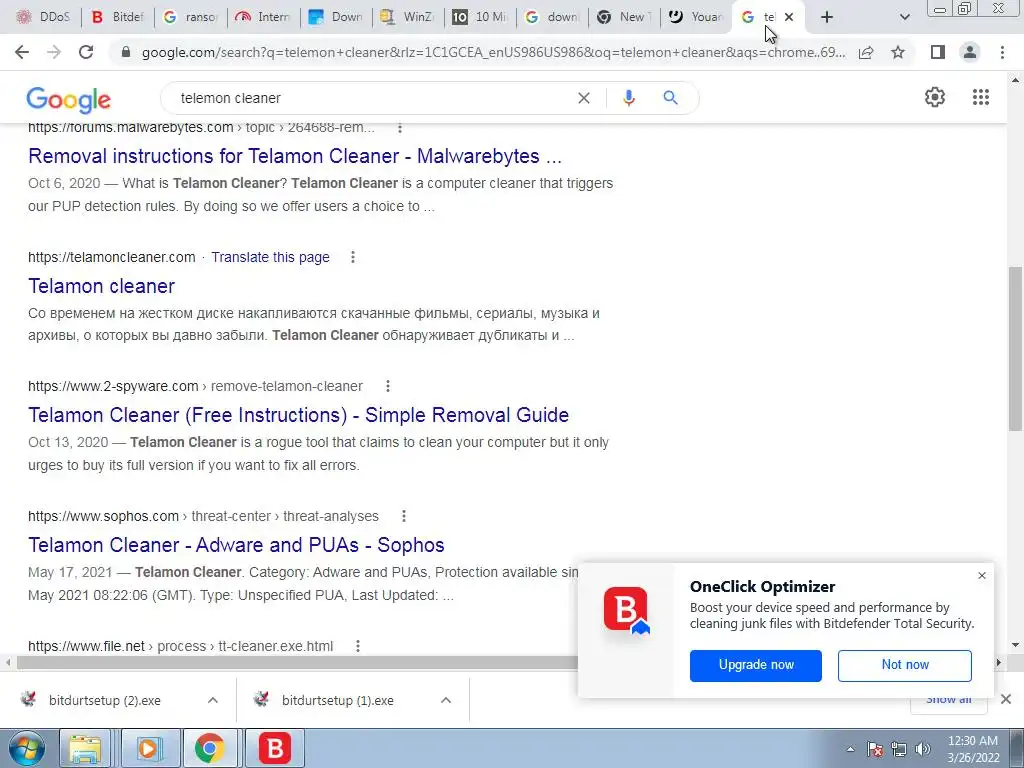Open the Telamon cleaner site link
Viewport: 1024px width, 768px height.
[x=101, y=286]
